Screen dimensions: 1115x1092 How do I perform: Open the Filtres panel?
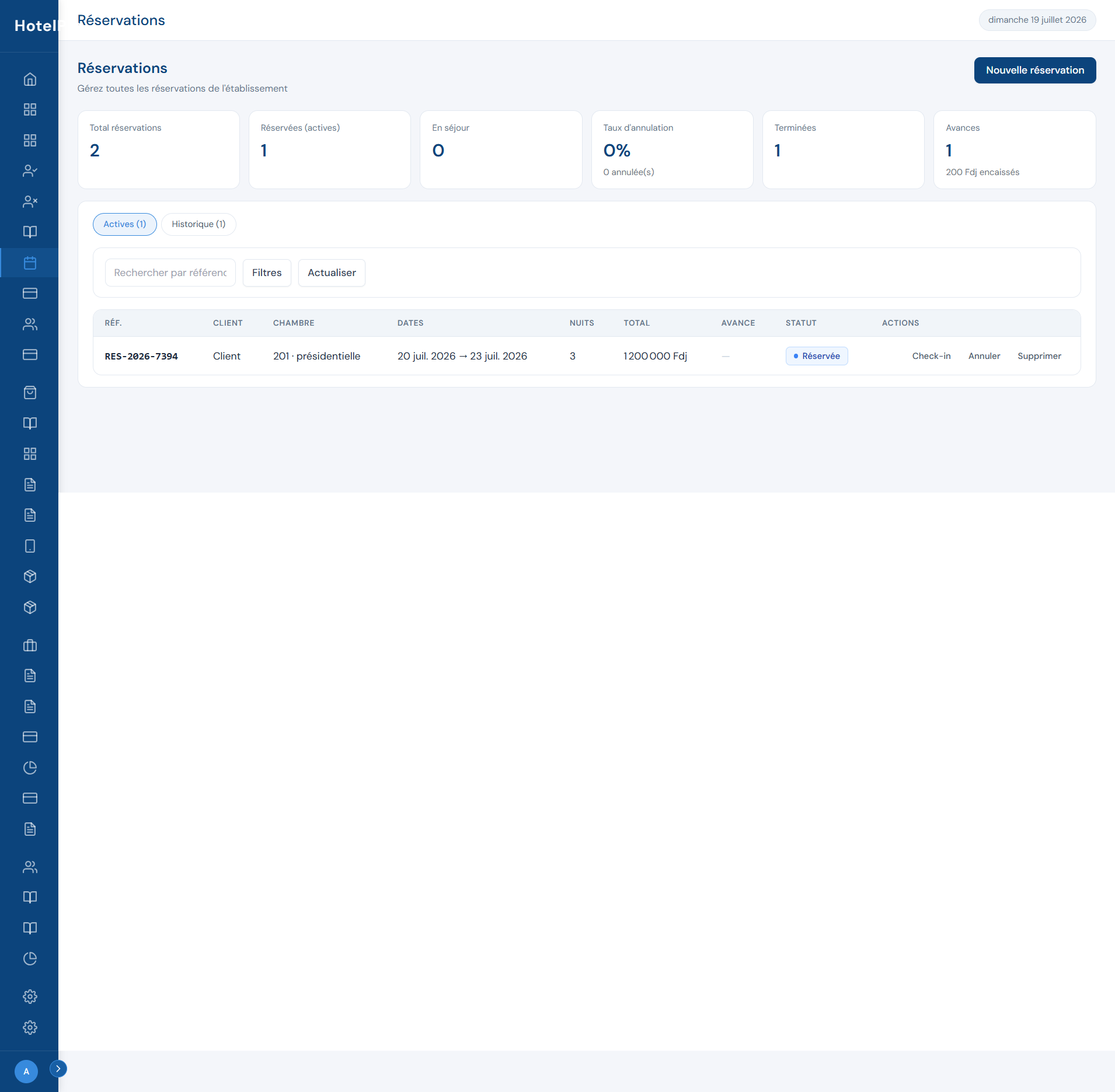coord(267,273)
